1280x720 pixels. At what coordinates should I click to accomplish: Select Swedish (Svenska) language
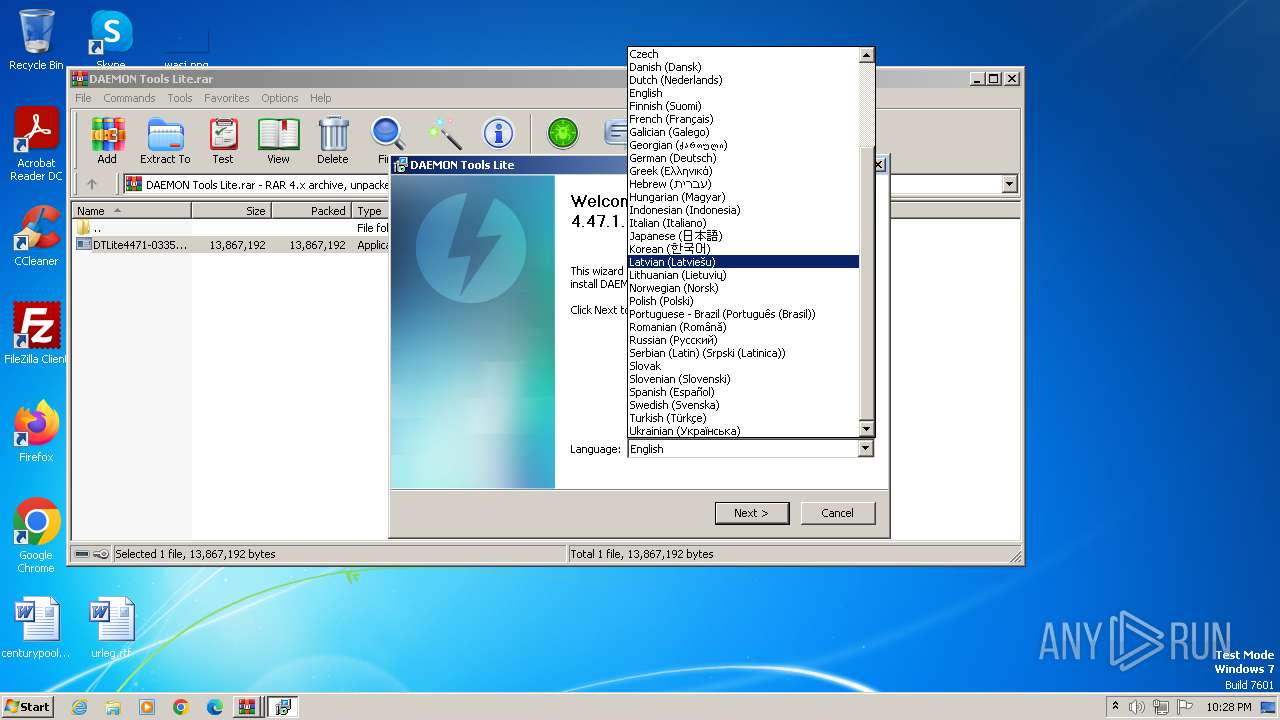click(743, 405)
